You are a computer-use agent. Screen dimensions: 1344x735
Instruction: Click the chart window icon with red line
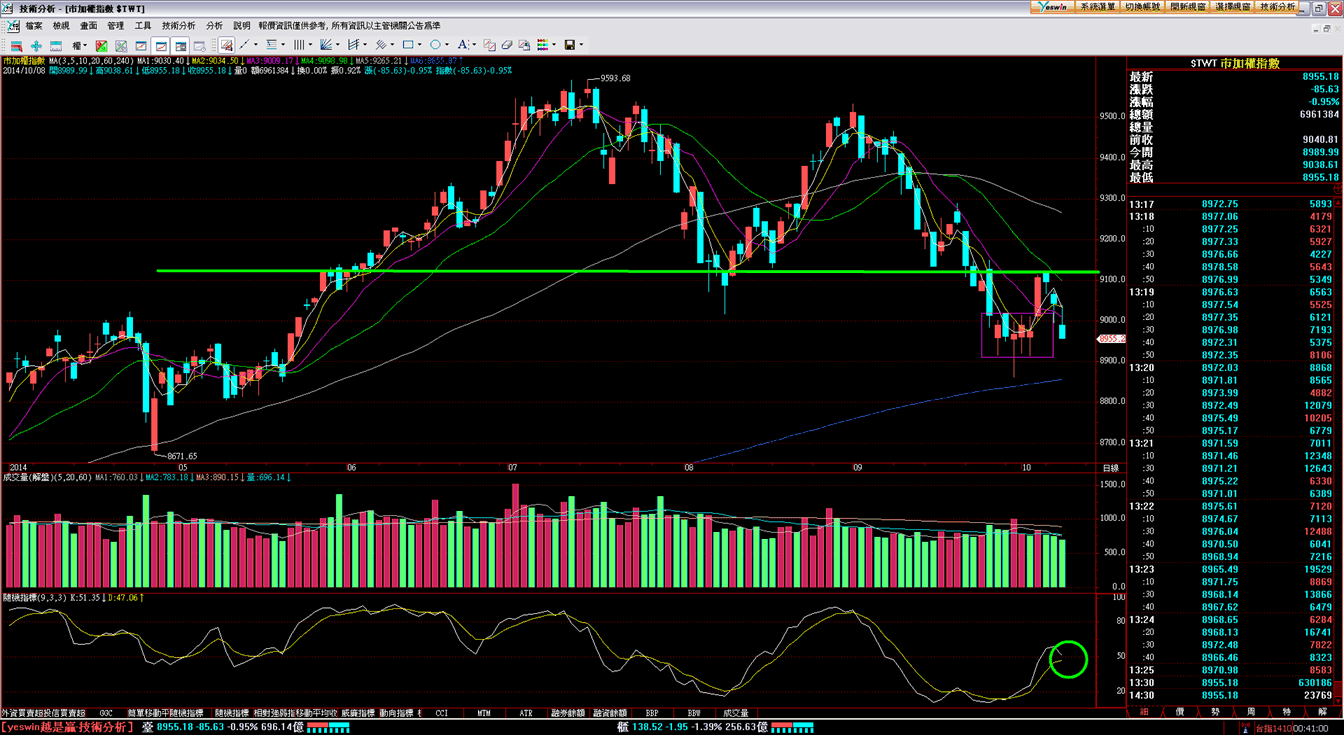pyautogui.click(x=141, y=45)
